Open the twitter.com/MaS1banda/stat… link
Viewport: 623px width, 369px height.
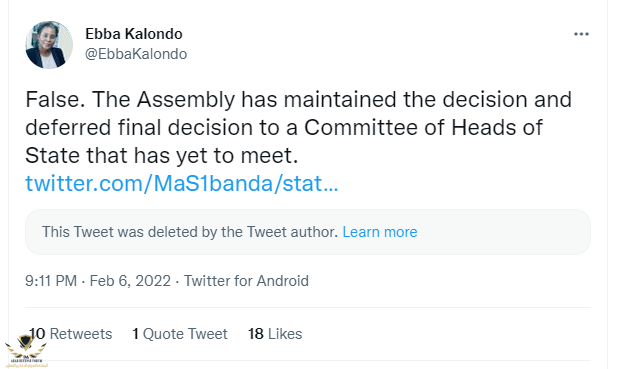[182, 183]
